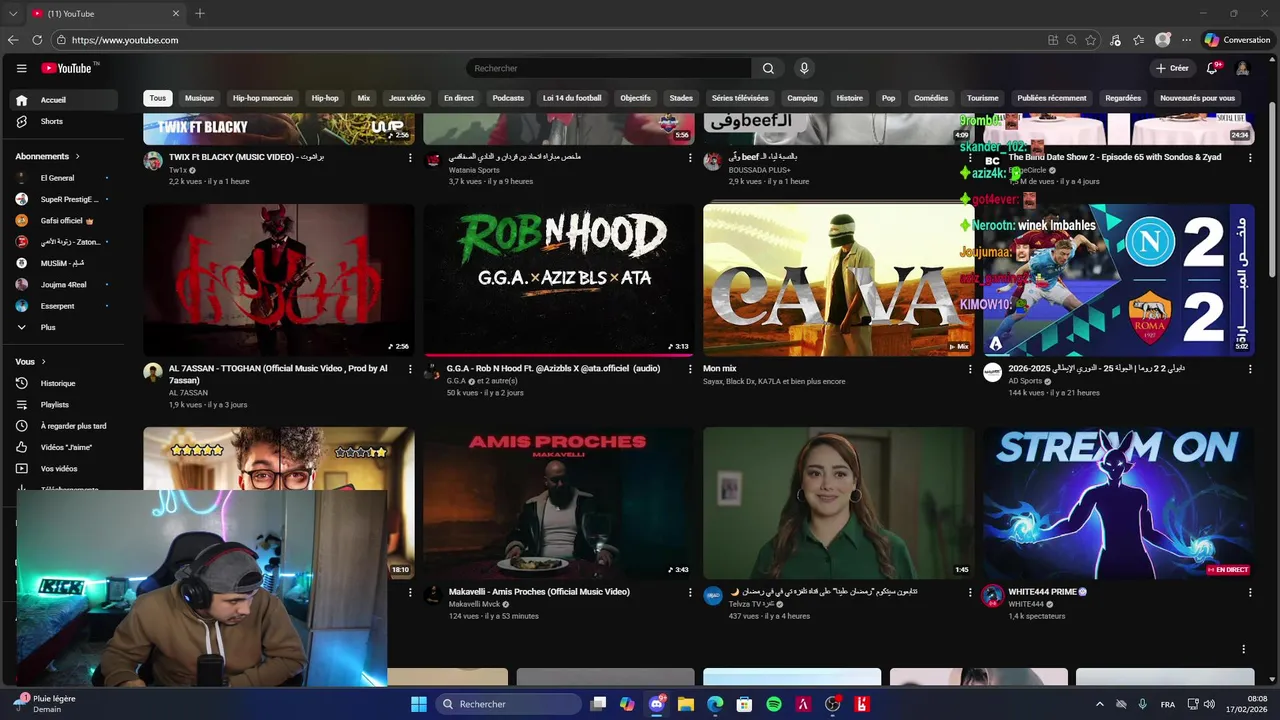Select the Tous filter chip

(x=158, y=98)
